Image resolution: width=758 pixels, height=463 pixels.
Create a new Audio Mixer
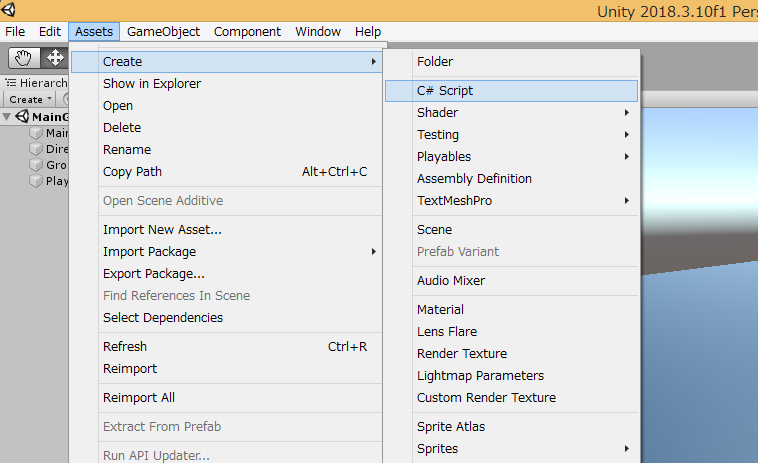click(x=511, y=281)
